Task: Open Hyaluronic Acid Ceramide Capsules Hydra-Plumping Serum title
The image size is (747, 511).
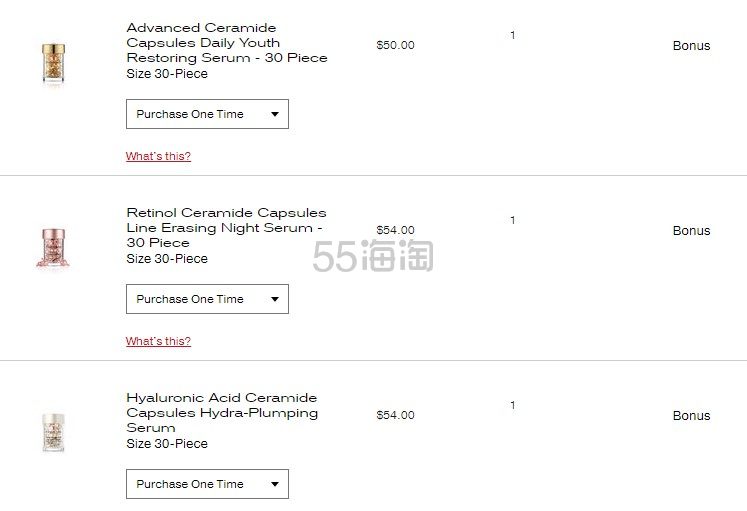Action: [222, 412]
